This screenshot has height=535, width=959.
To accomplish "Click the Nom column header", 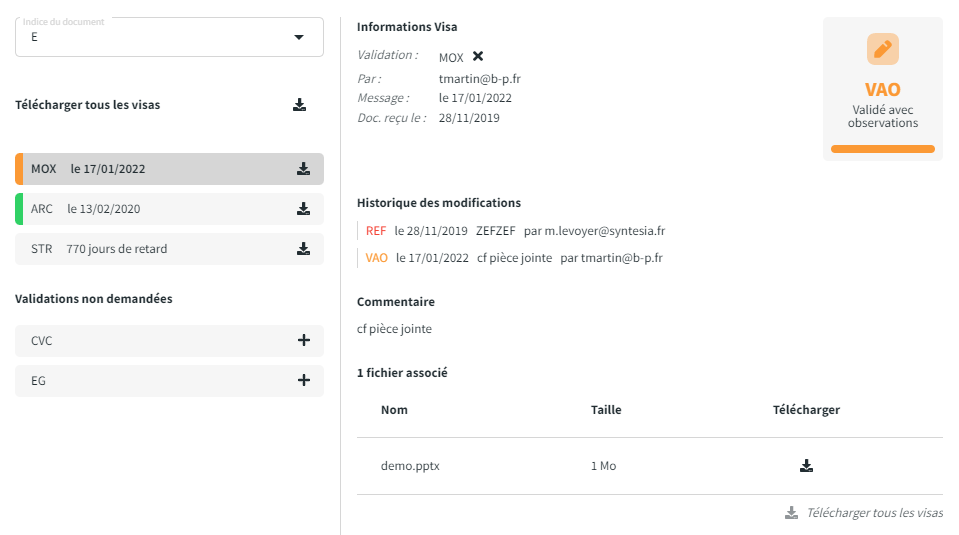I will 394,410.
